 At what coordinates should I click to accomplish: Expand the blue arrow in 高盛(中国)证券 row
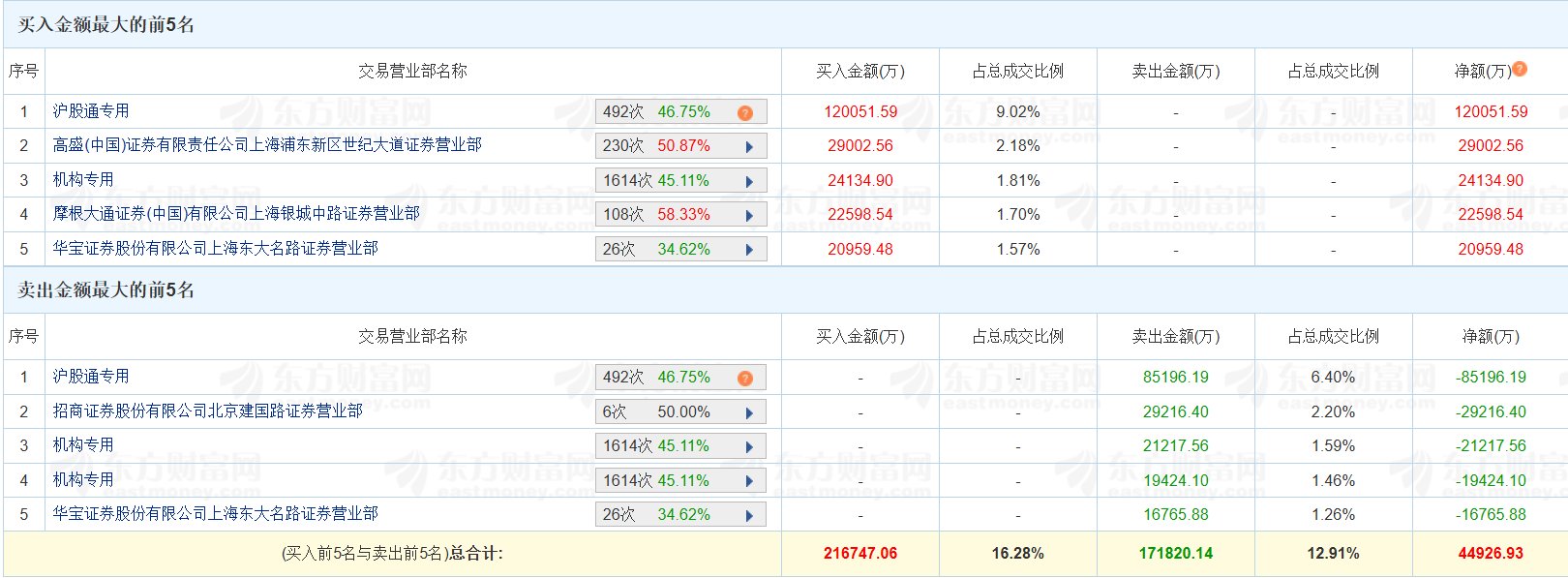[x=749, y=147]
